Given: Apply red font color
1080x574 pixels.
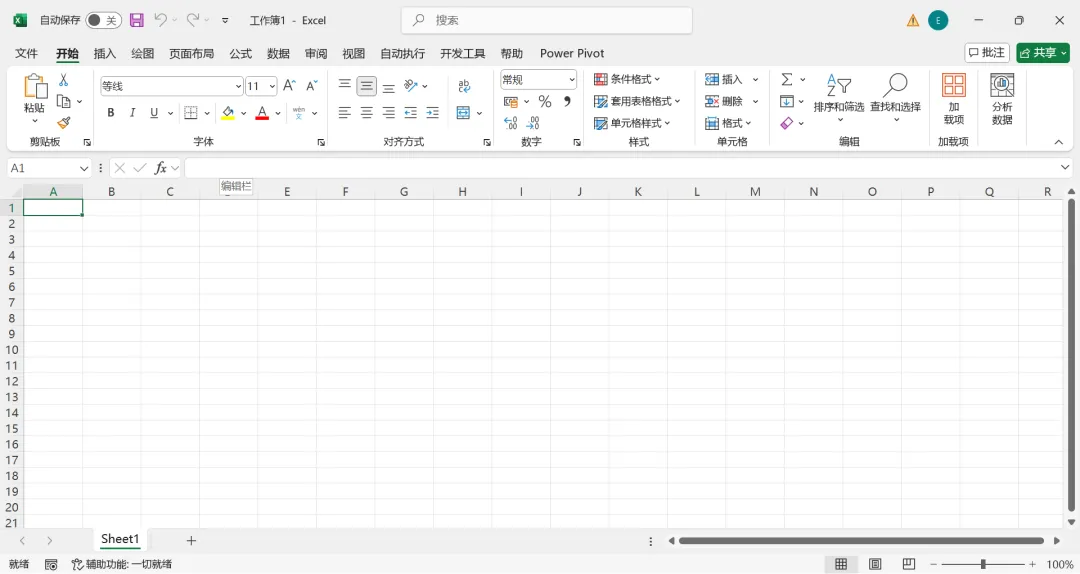Looking at the screenshot, I should 262,113.
